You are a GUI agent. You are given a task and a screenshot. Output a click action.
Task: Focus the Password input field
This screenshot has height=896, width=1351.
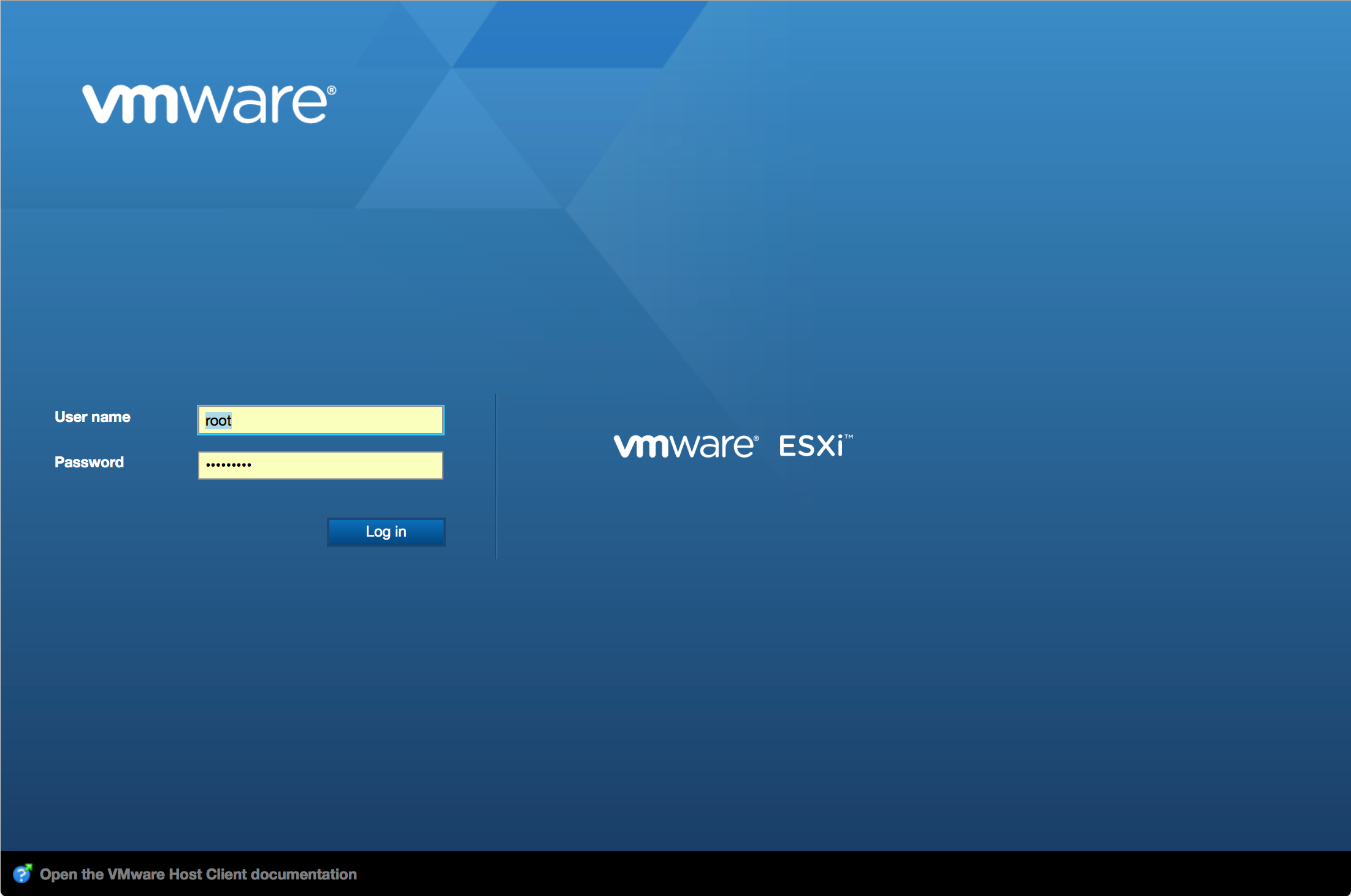click(x=320, y=465)
